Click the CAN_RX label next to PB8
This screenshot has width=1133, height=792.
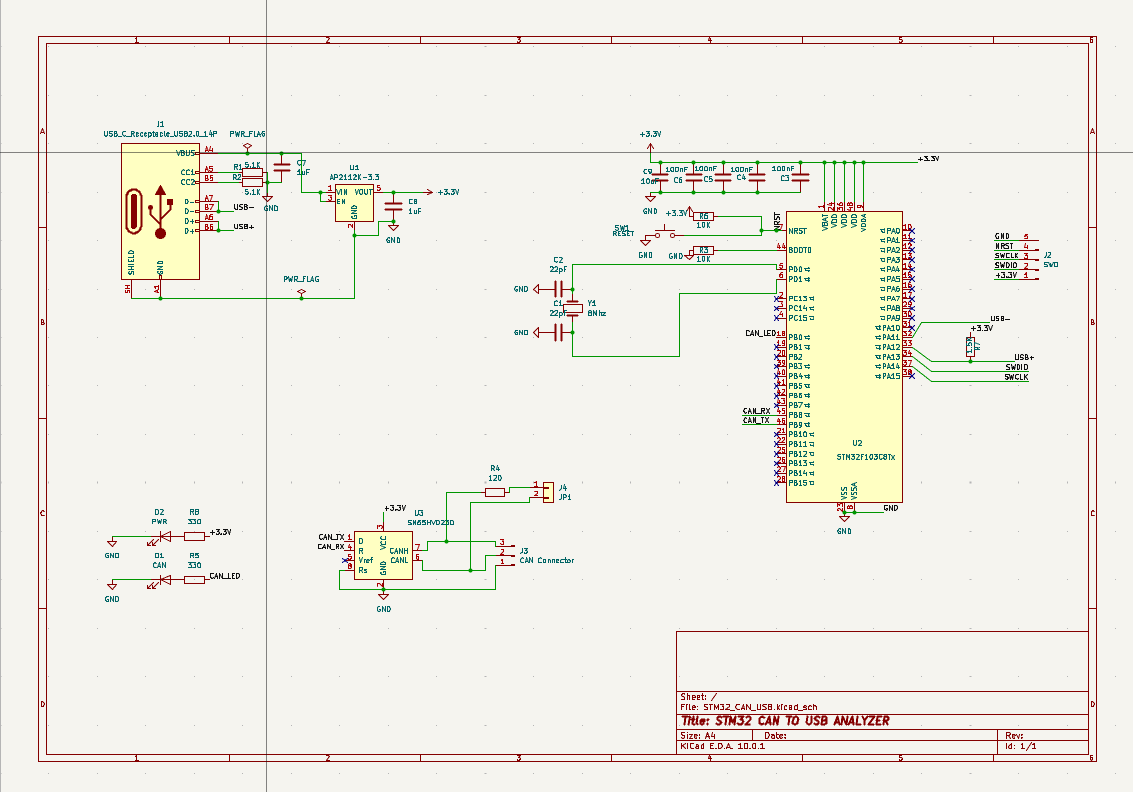tap(757, 411)
